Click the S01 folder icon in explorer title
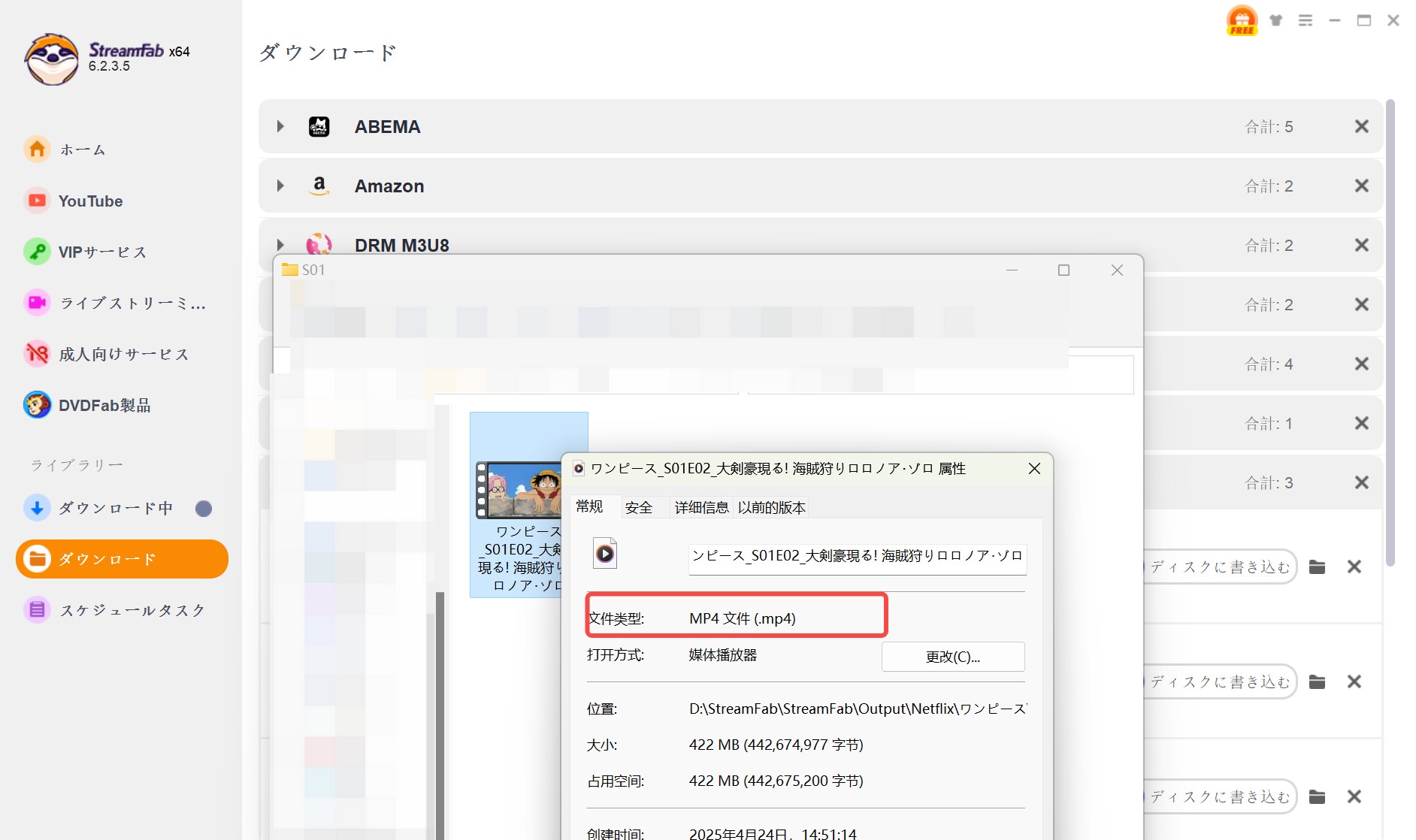1416x840 pixels. point(289,270)
